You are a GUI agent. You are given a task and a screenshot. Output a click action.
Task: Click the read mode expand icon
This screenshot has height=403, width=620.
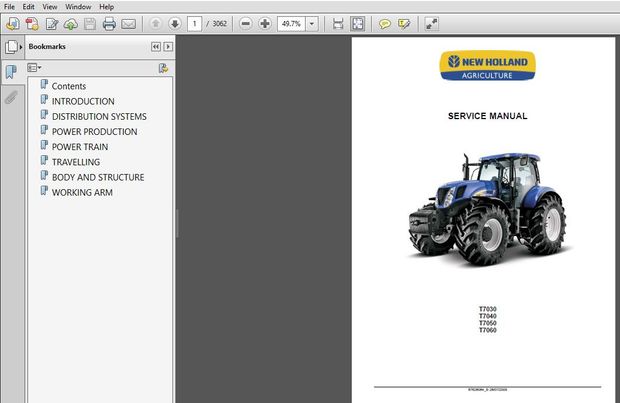[x=431, y=24]
